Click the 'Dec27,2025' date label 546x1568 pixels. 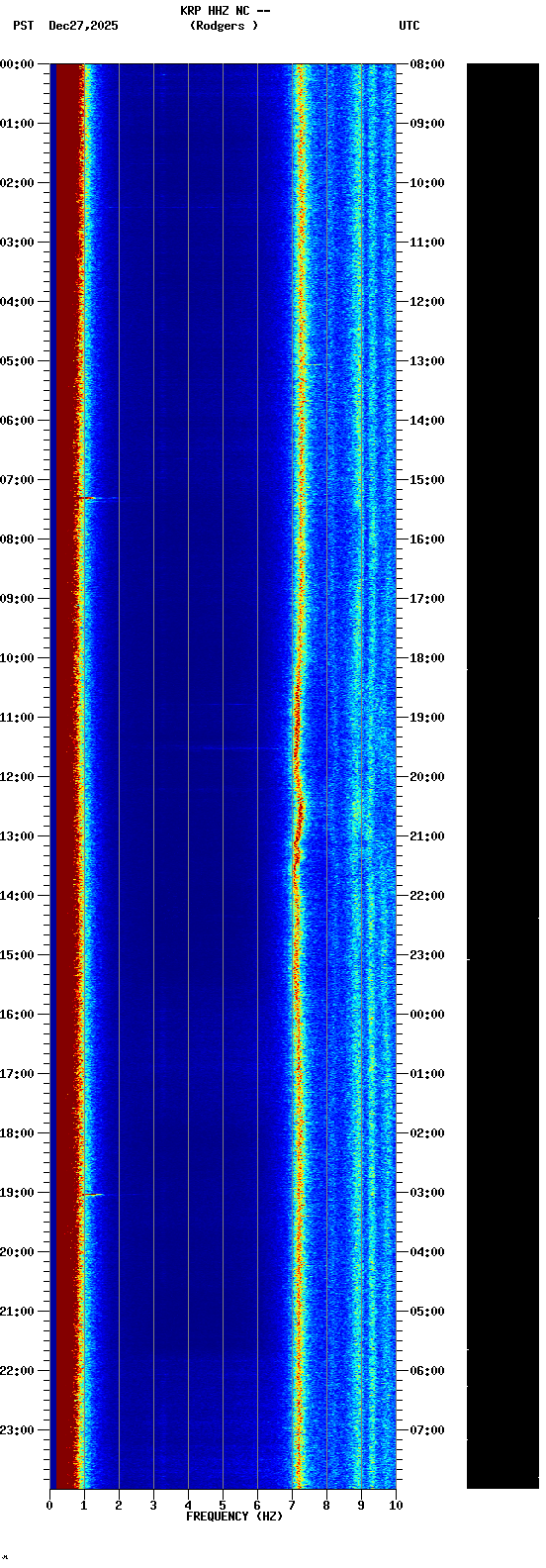[83, 26]
